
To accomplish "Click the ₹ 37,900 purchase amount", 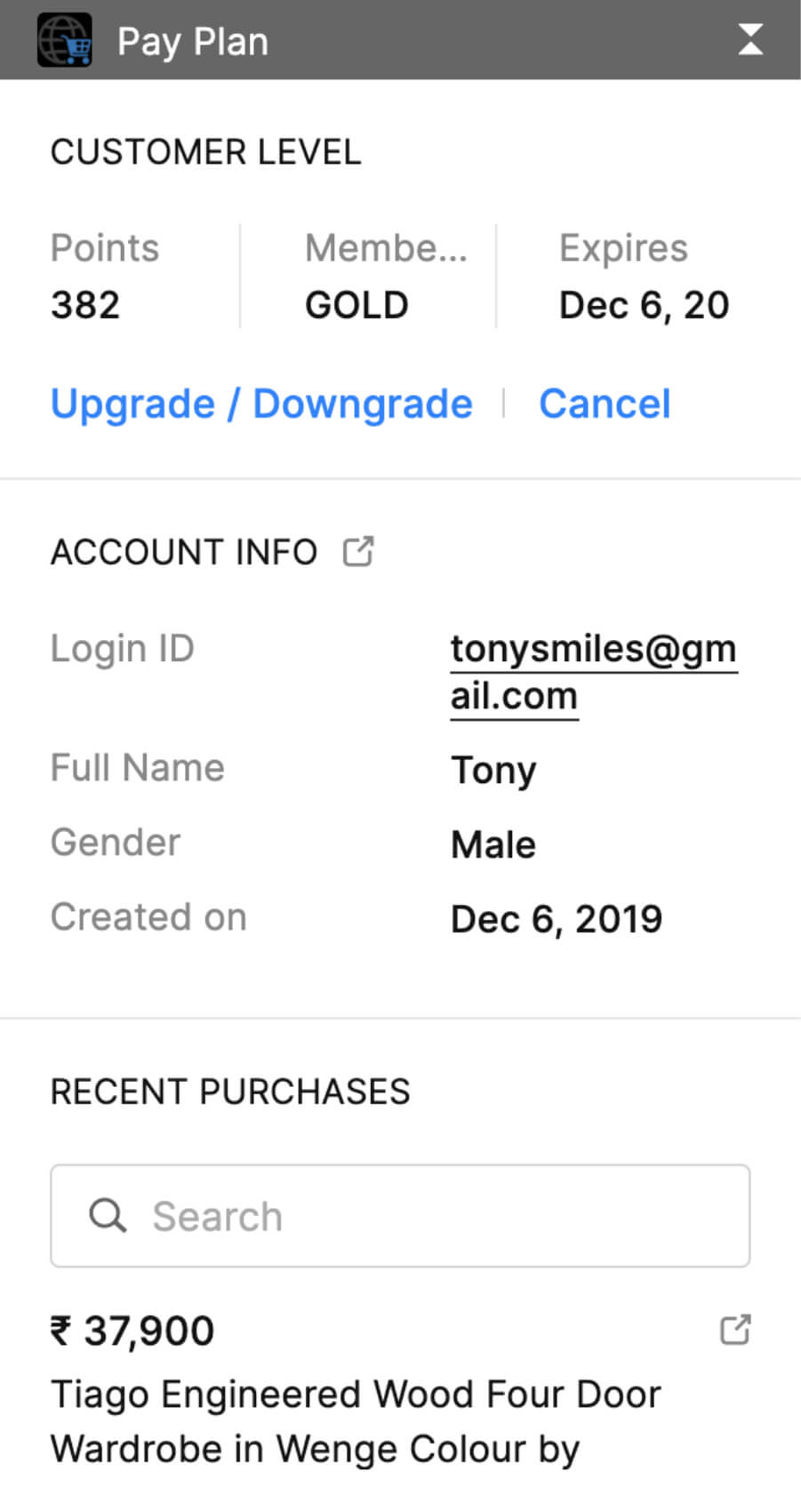I will (x=132, y=1331).
